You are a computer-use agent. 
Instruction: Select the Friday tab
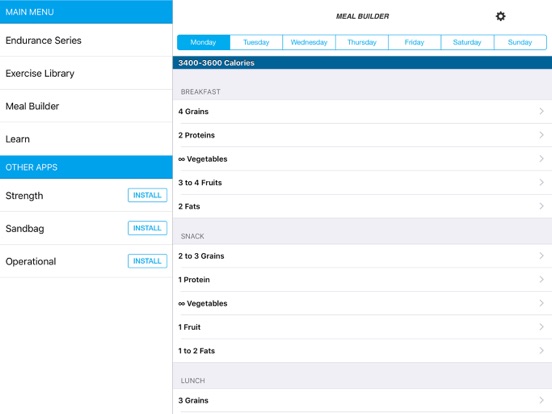(x=415, y=42)
